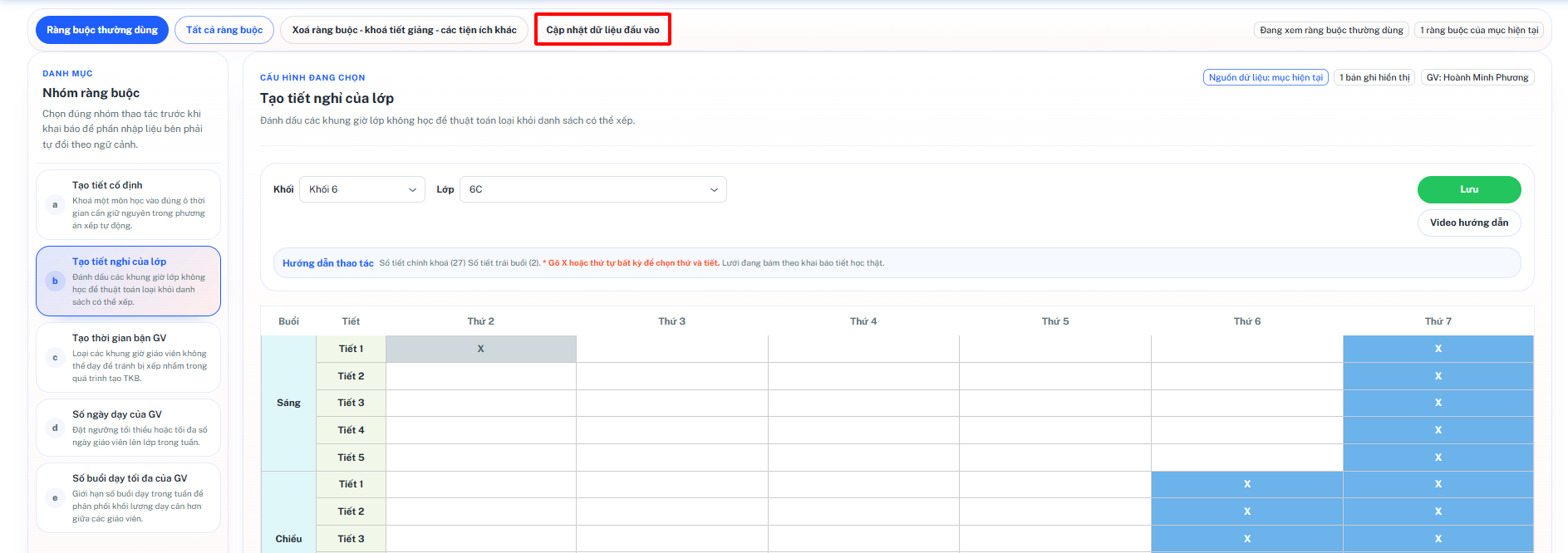Click the 'Thứ 2' column header
Viewport: 1568px width, 553px height.
tap(480, 321)
